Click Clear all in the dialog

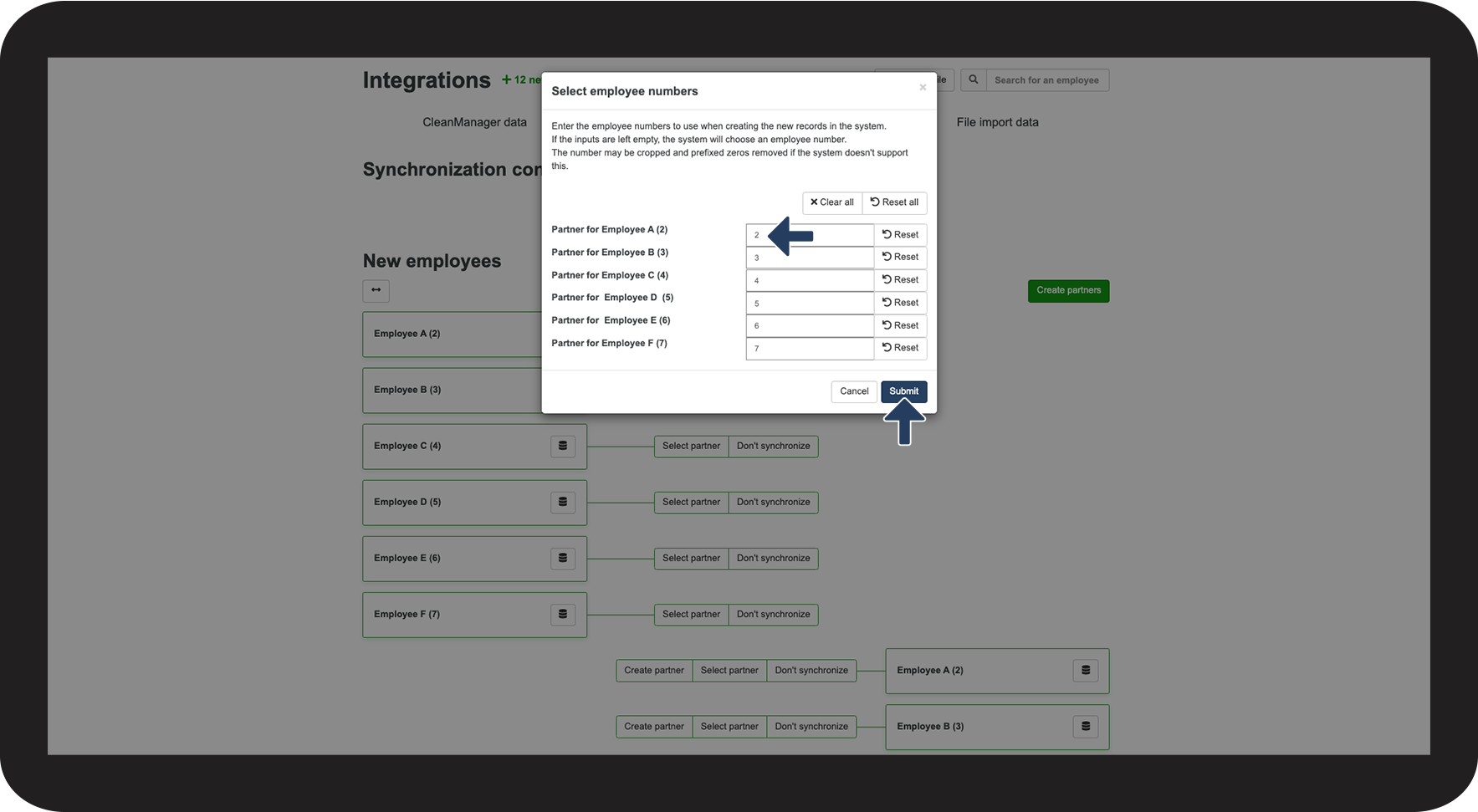[832, 202]
